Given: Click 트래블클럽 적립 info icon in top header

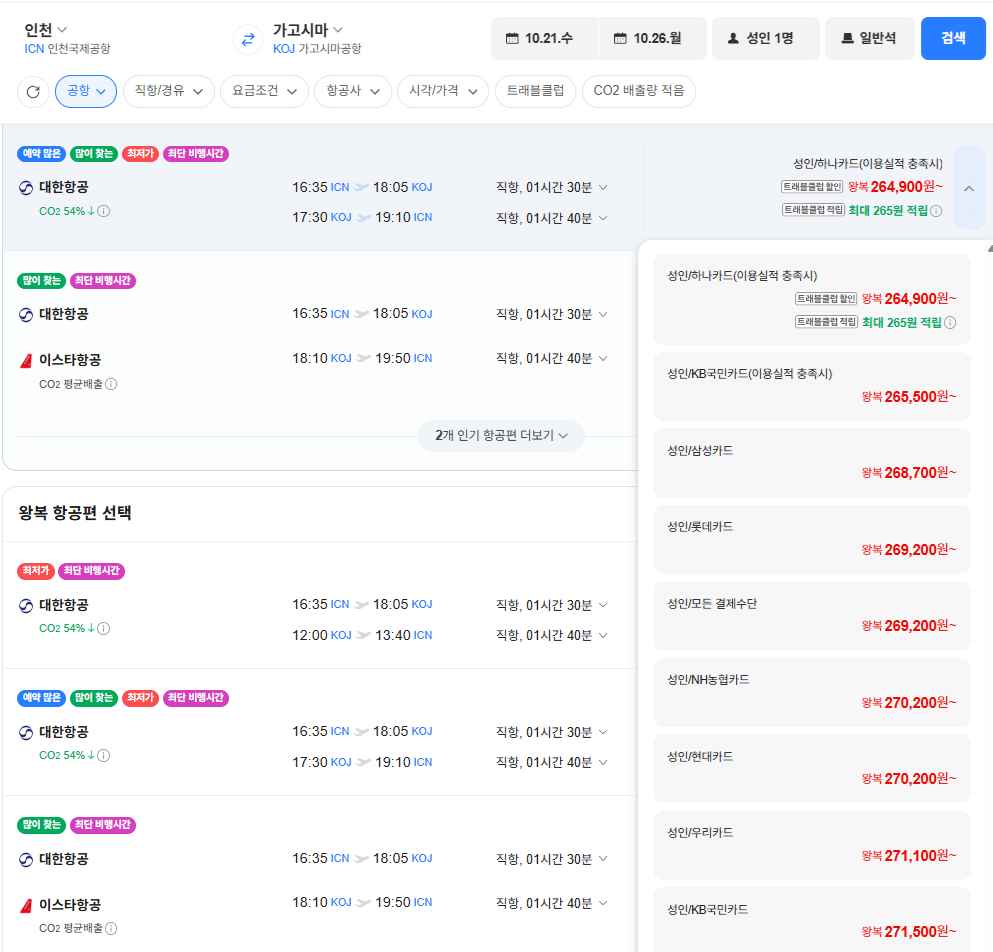Looking at the screenshot, I should point(936,211).
